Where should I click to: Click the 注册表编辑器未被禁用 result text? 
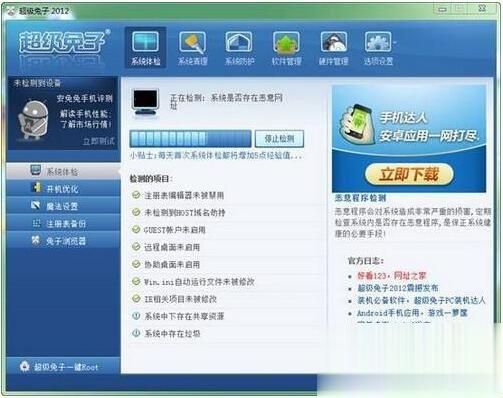point(184,195)
